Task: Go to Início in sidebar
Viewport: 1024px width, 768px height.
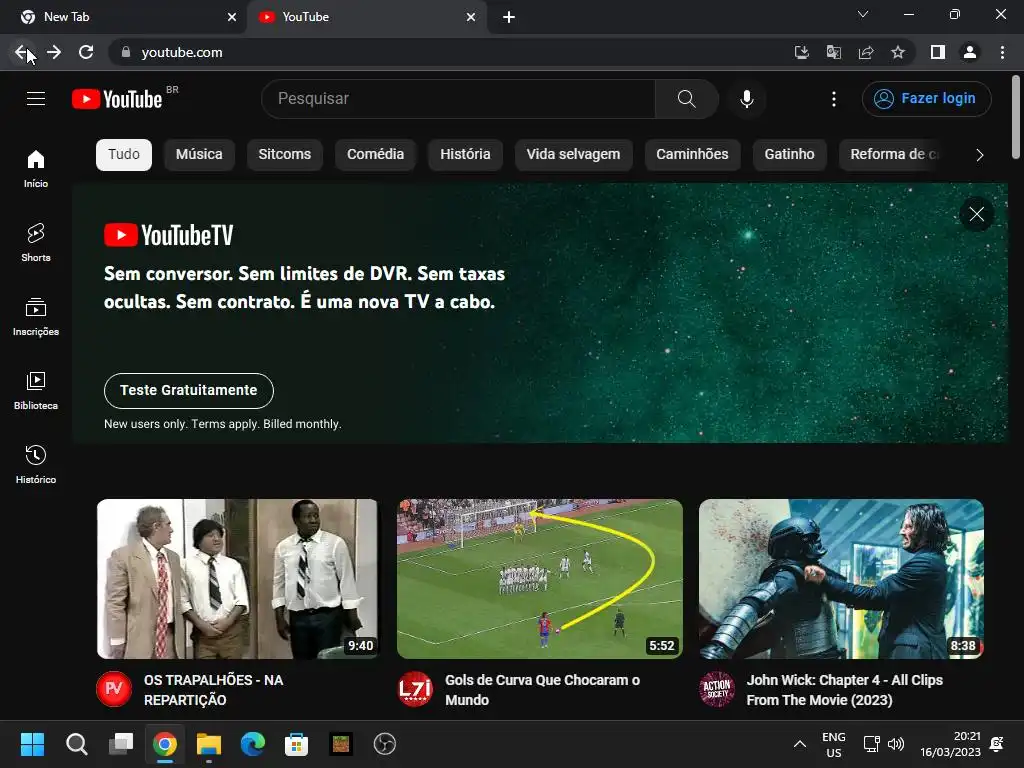Action: [36, 168]
